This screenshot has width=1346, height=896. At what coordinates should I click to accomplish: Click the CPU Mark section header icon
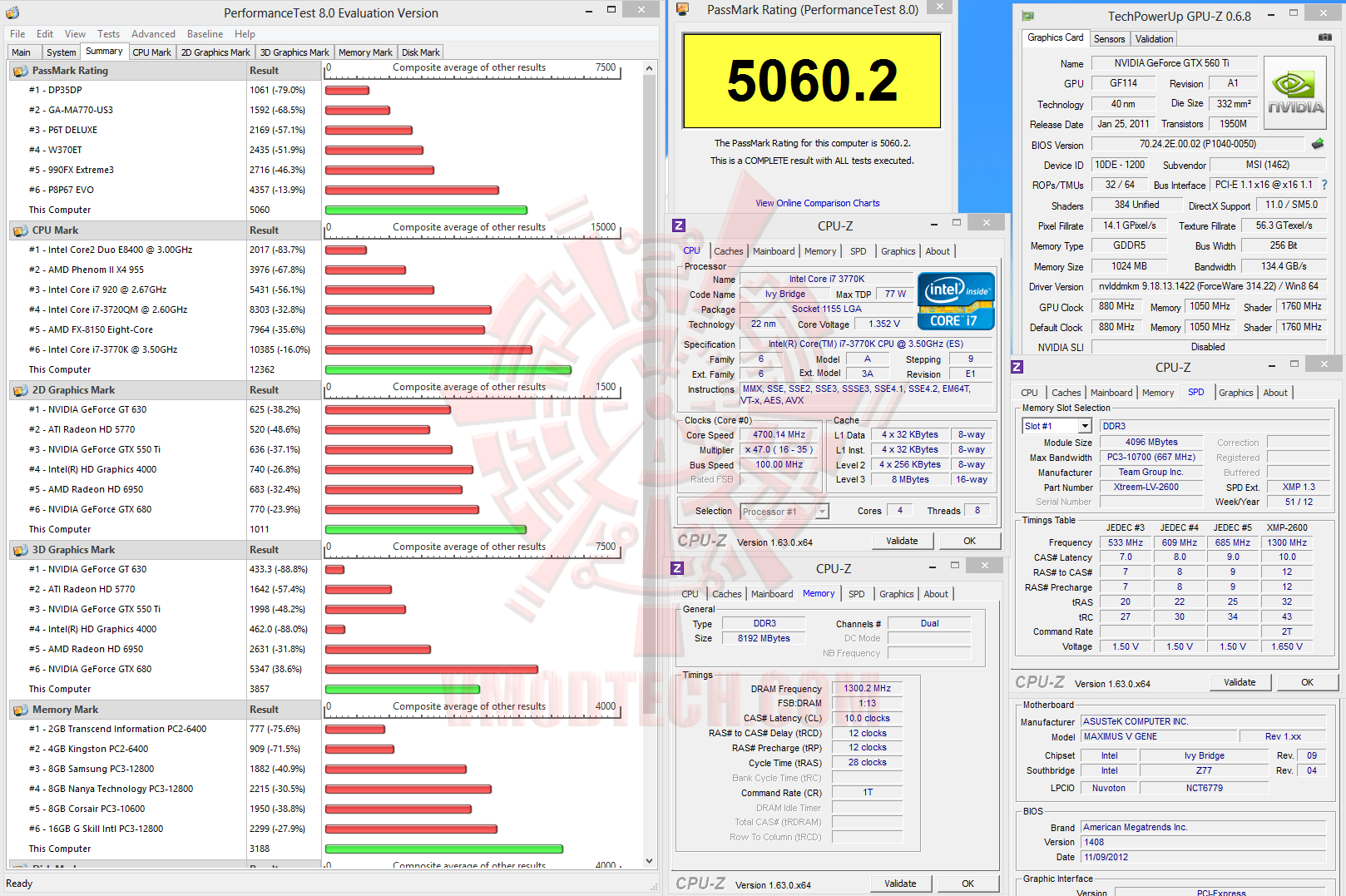coord(20,230)
